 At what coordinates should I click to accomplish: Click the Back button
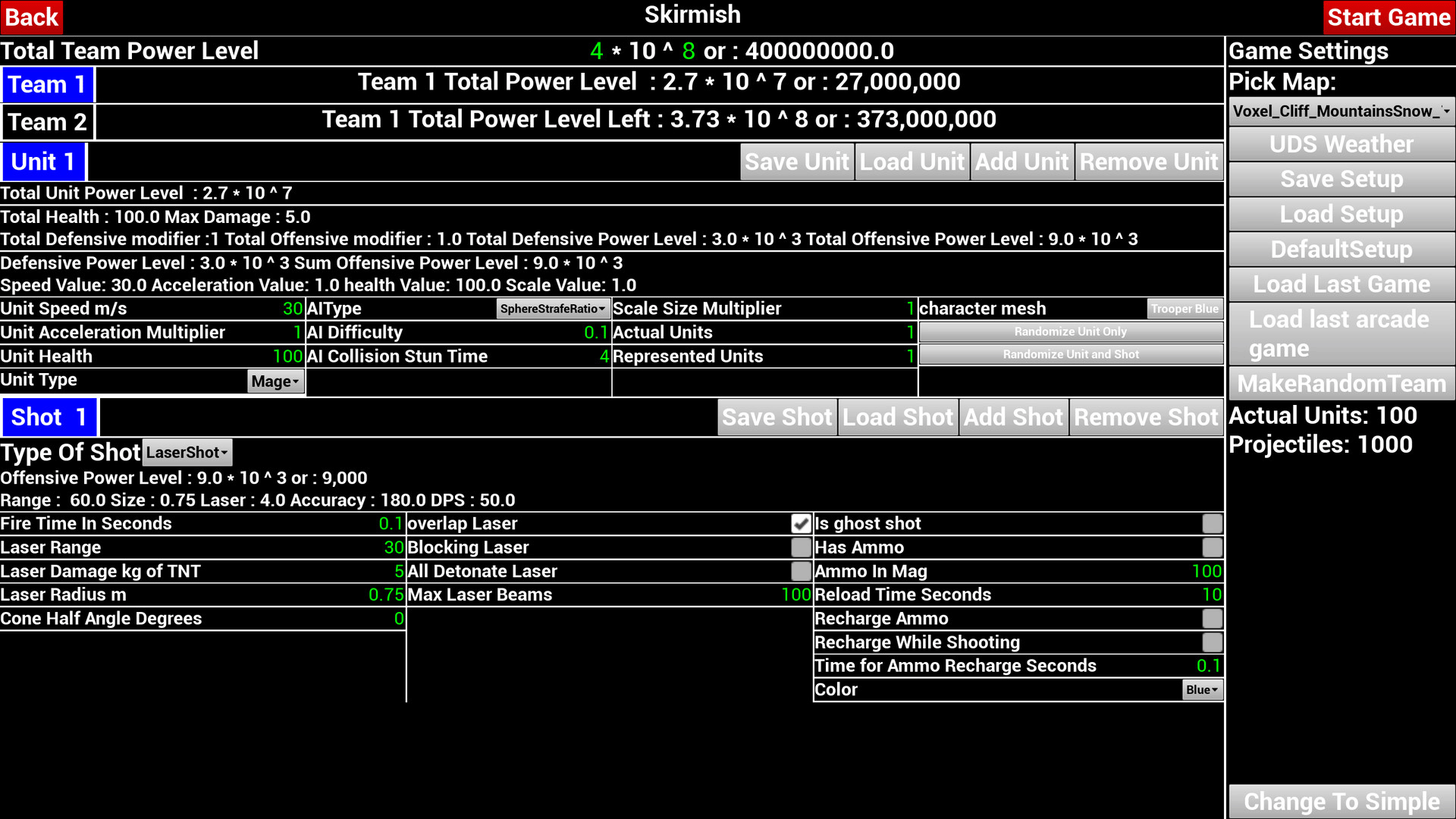pos(31,17)
